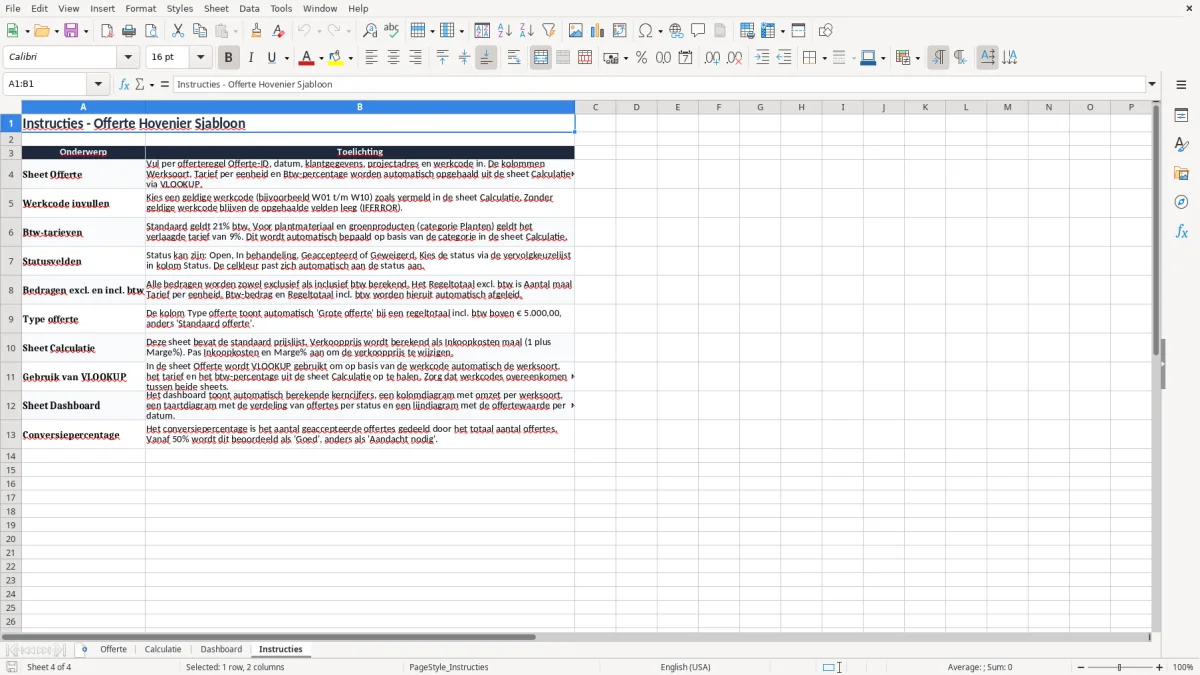Insert a pivot table

click(x=620, y=31)
